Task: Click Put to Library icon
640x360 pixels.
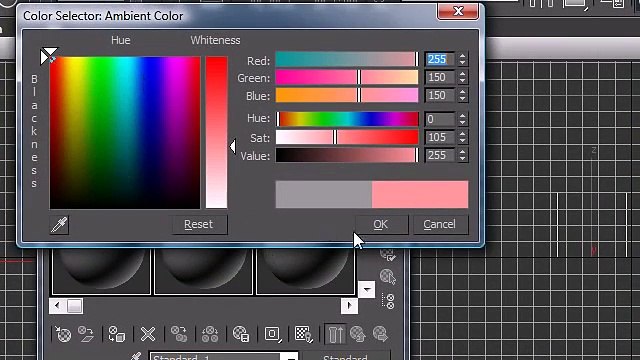Action: click(241, 334)
